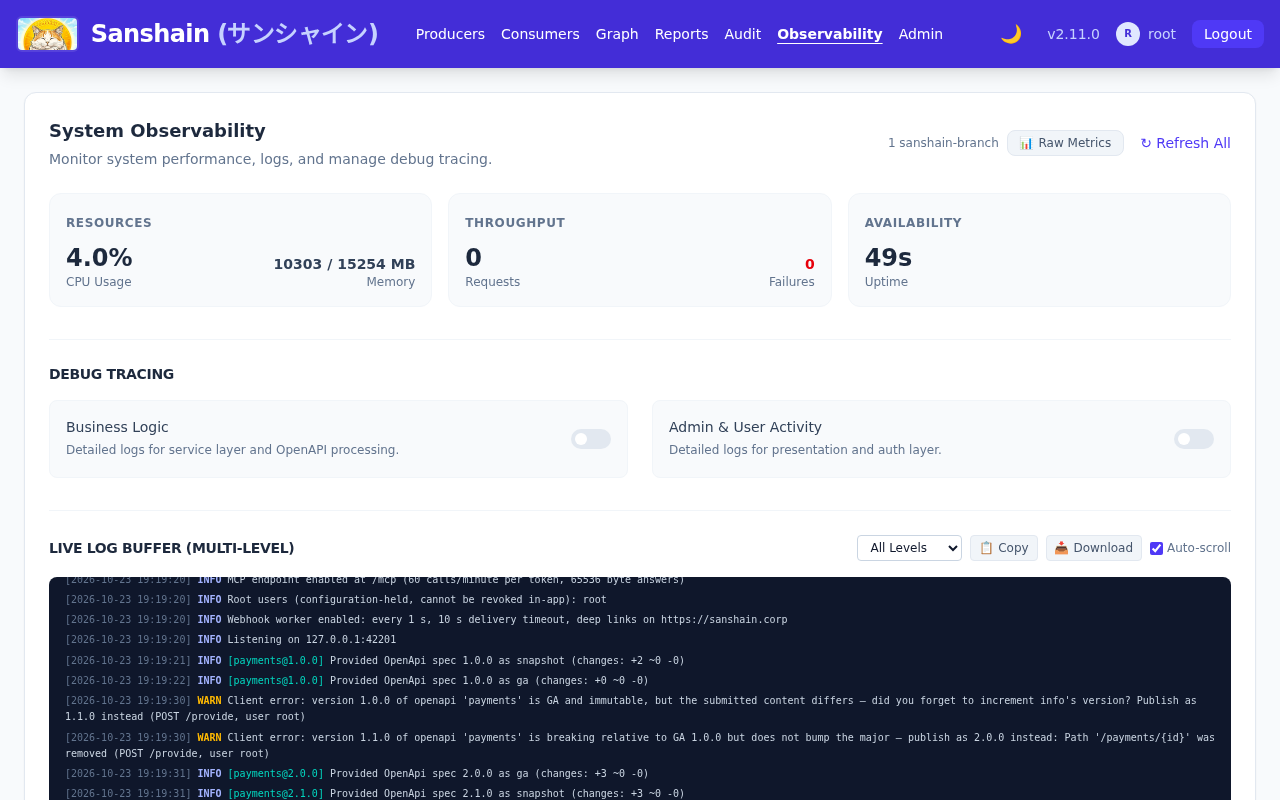The image size is (1280, 800).
Task: Navigate to Reports
Action: point(682,34)
